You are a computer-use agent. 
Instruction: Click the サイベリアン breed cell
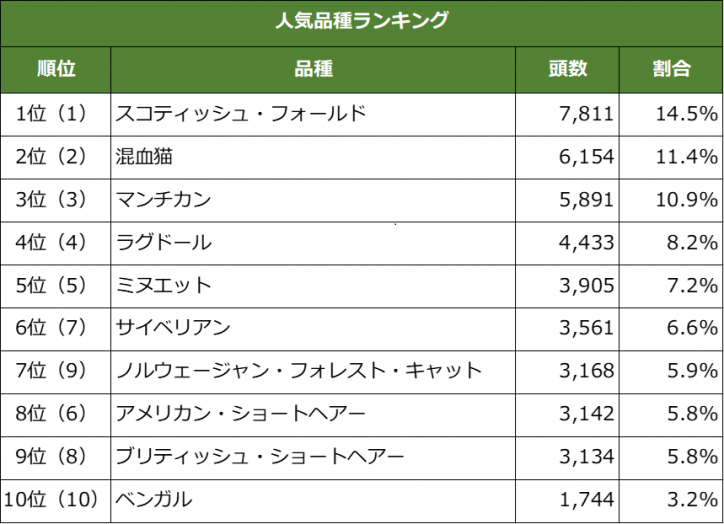tap(313, 329)
